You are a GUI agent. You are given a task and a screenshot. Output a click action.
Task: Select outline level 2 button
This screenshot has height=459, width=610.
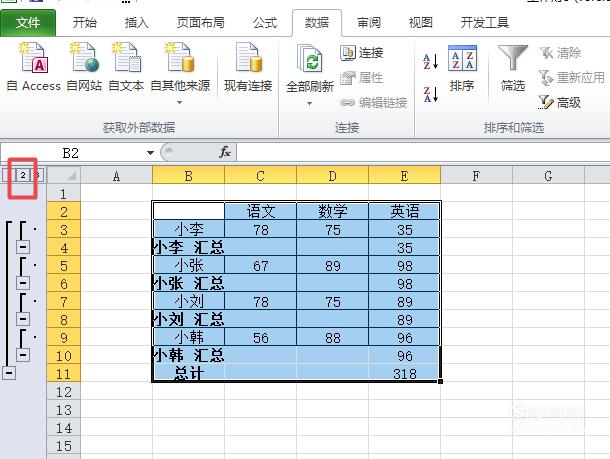click(23, 175)
